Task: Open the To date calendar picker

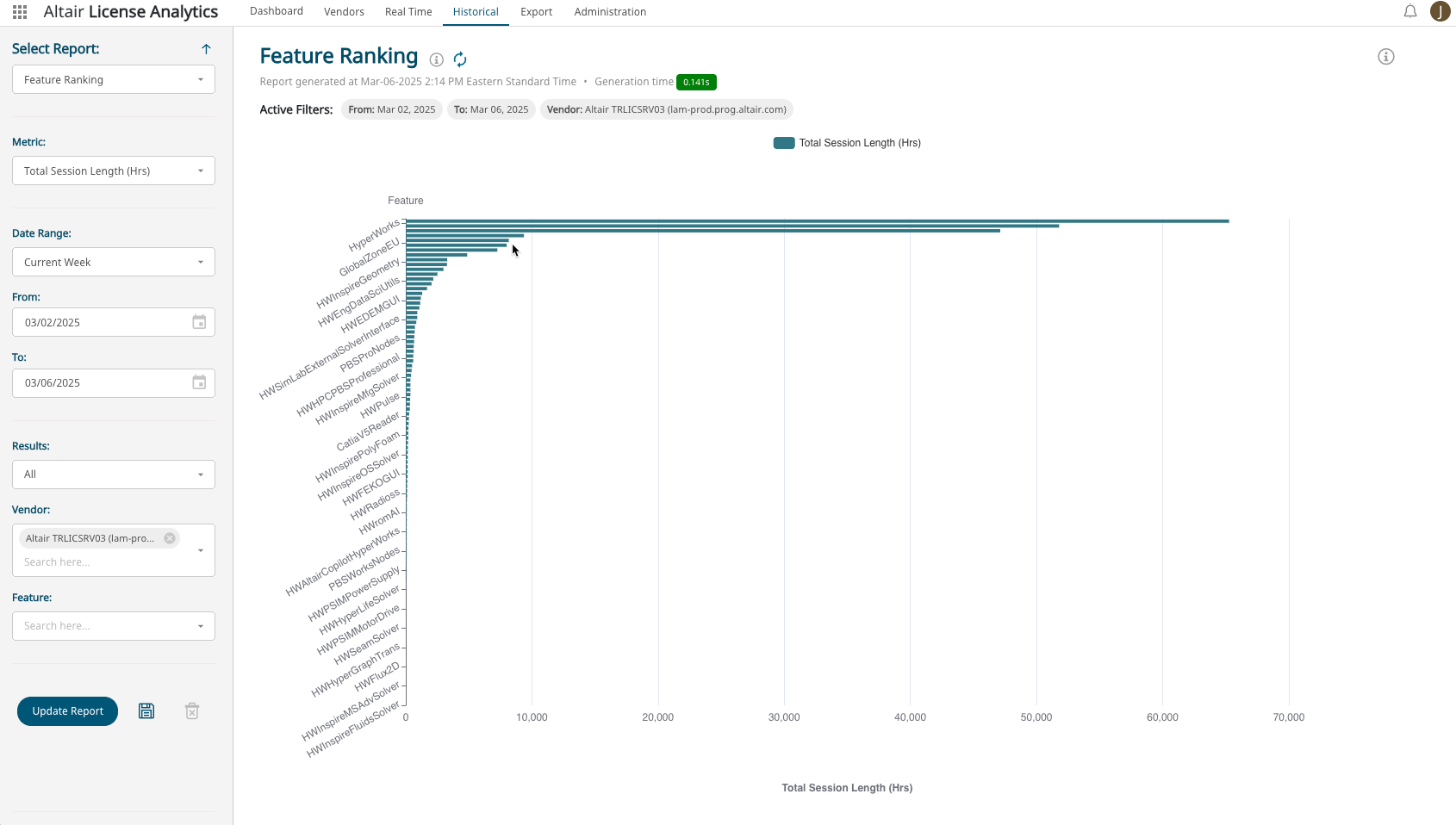Action: pyautogui.click(x=199, y=382)
